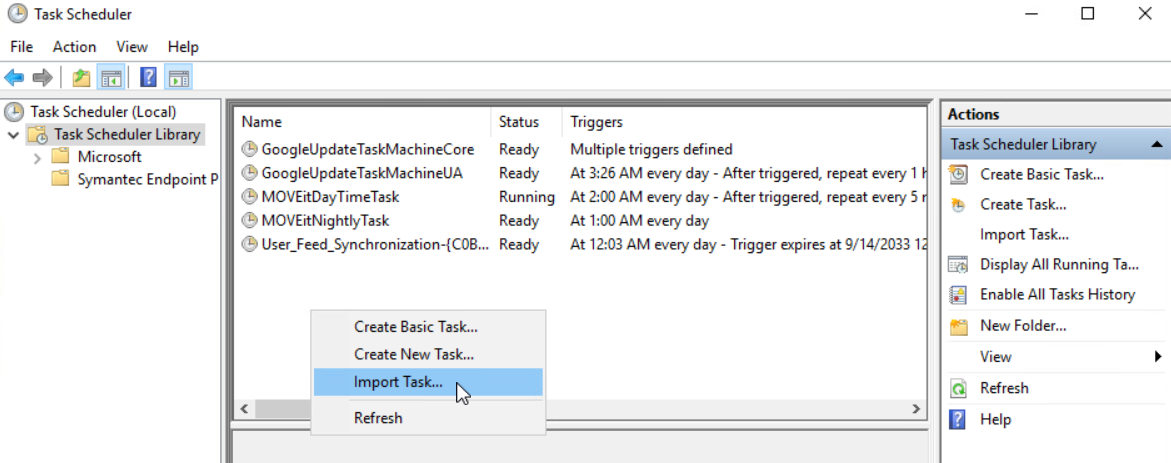Choose Refresh in context menu

coord(428,418)
